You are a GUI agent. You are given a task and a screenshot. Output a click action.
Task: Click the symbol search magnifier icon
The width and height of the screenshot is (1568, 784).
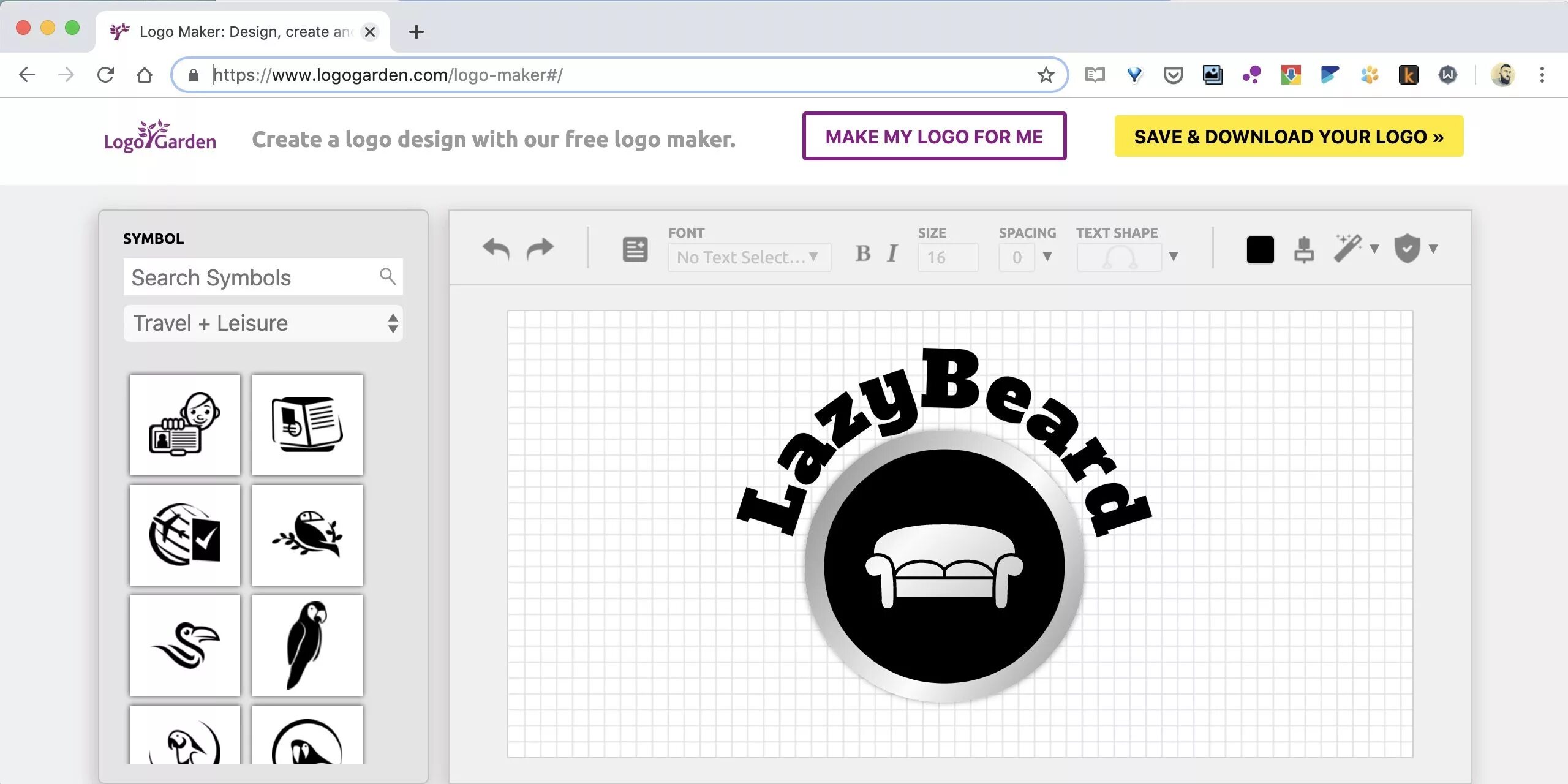click(387, 276)
